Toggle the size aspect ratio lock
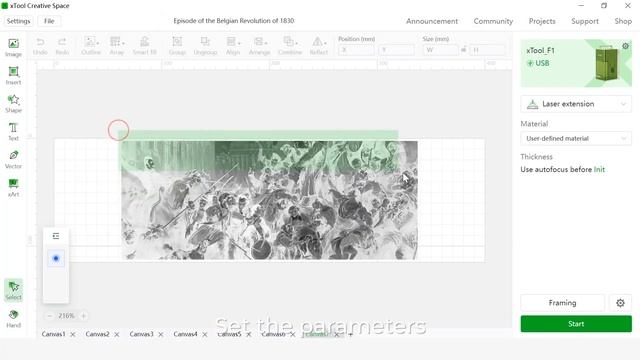Viewport: 640px width, 360px height. point(464,50)
